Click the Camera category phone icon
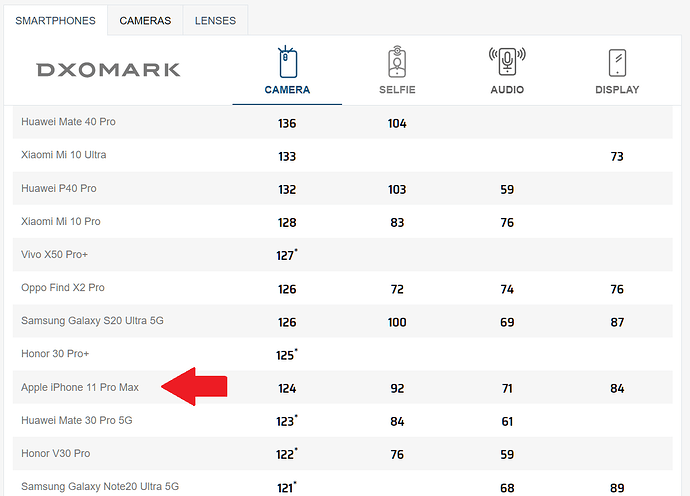The height and width of the screenshot is (496, 690). click(287, 62)
